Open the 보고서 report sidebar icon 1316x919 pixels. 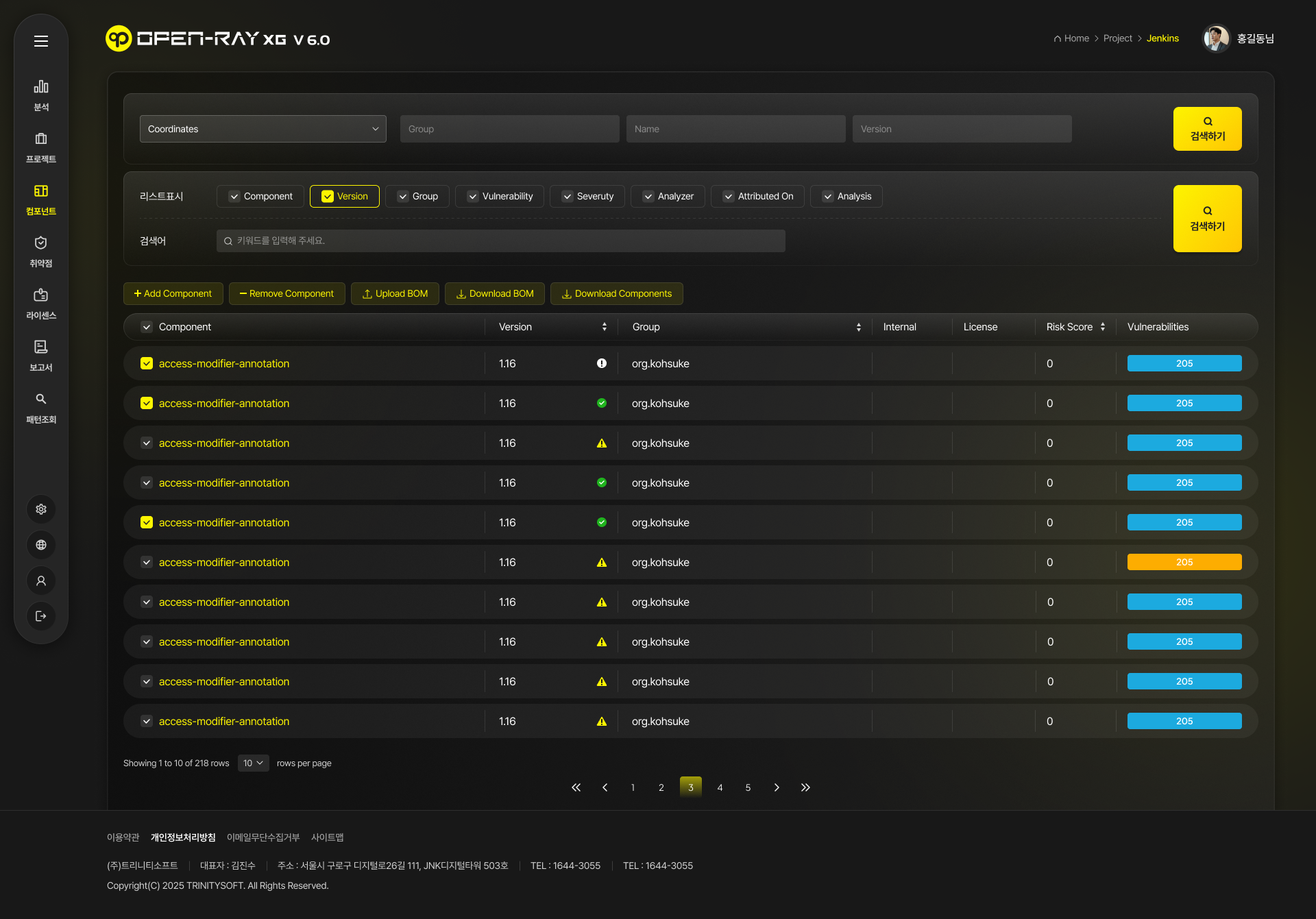tap(41, 355)
